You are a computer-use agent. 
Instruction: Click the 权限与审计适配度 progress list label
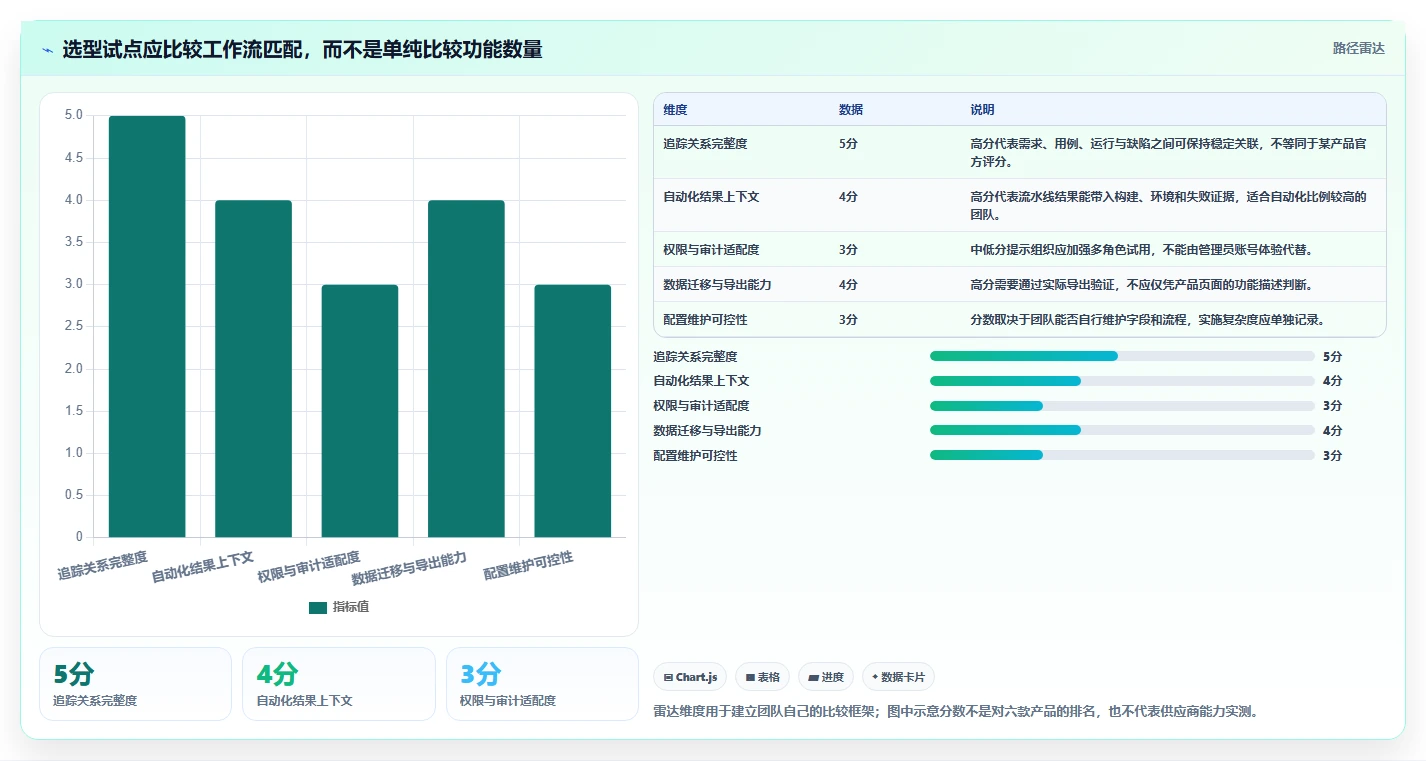coord(701,406)
